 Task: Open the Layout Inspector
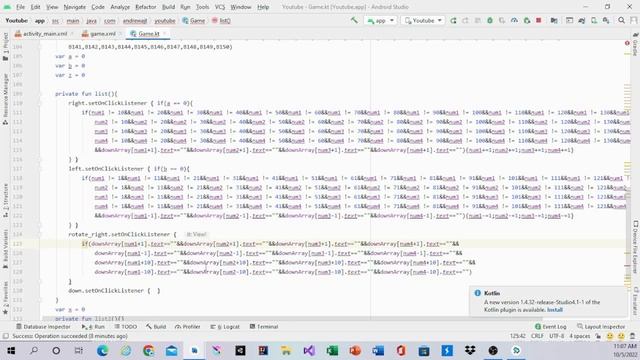click(601, 327)
